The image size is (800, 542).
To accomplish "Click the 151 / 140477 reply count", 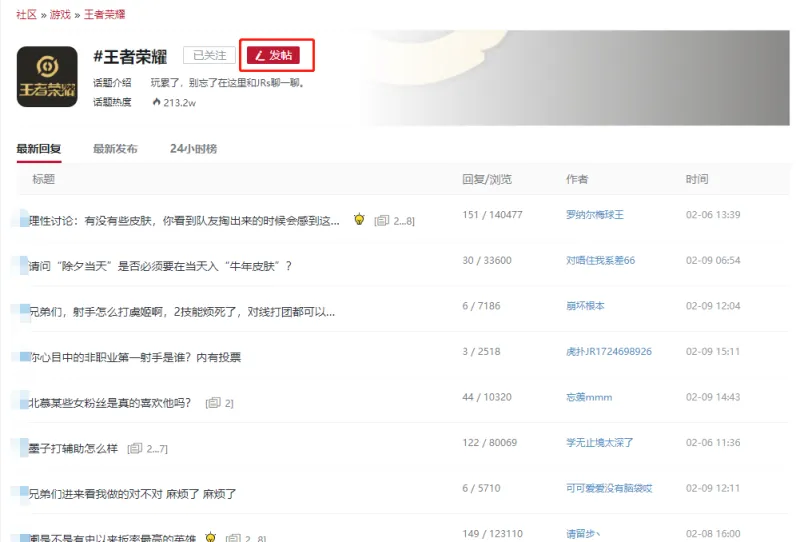I will (492, 215).
